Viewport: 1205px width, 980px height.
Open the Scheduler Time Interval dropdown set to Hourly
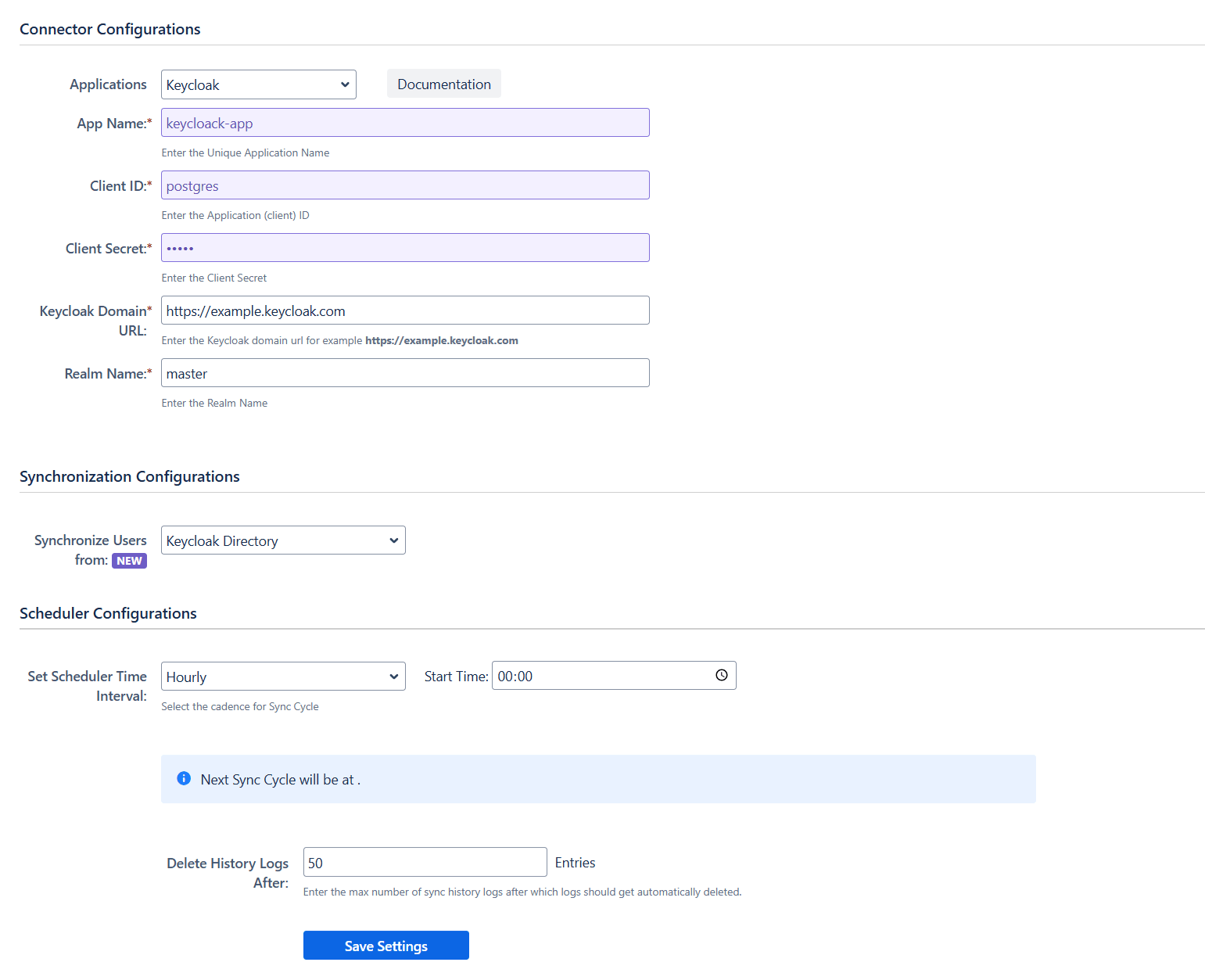click(x=283, y=677)
